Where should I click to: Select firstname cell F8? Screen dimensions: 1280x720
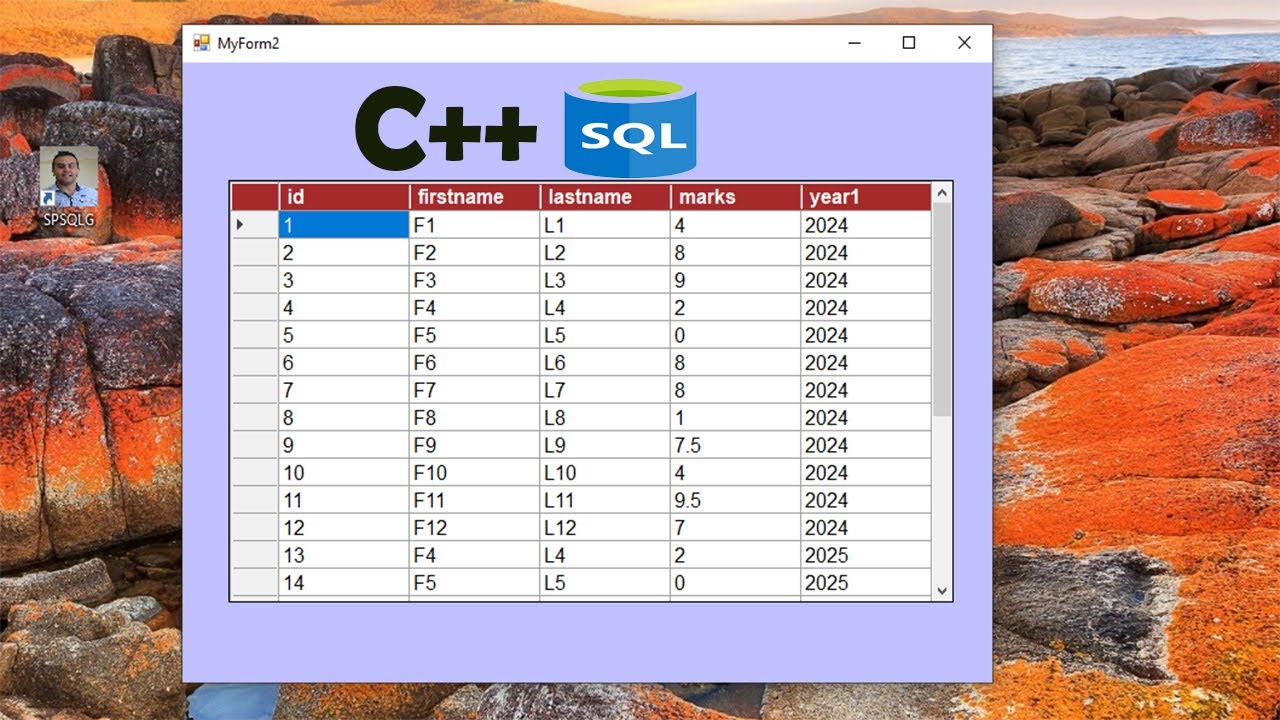point(474,418)
